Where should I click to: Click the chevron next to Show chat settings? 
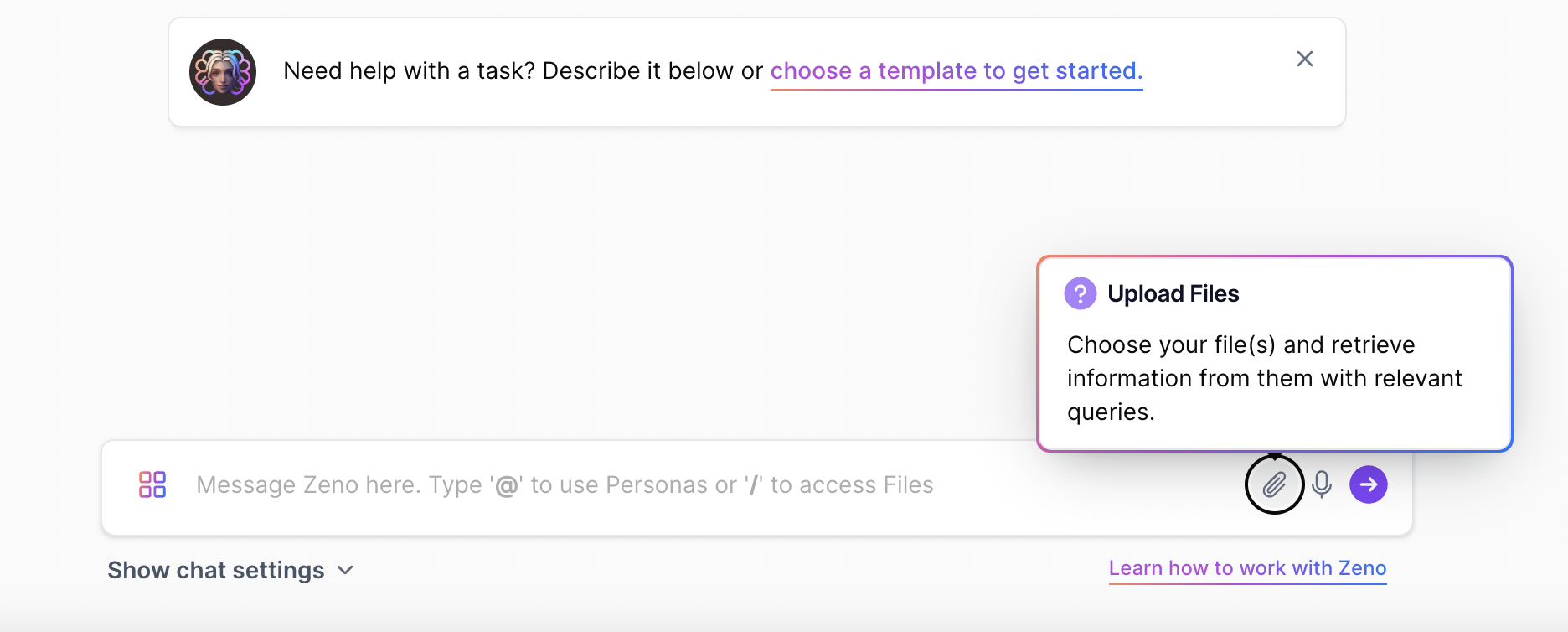point(344,570)
